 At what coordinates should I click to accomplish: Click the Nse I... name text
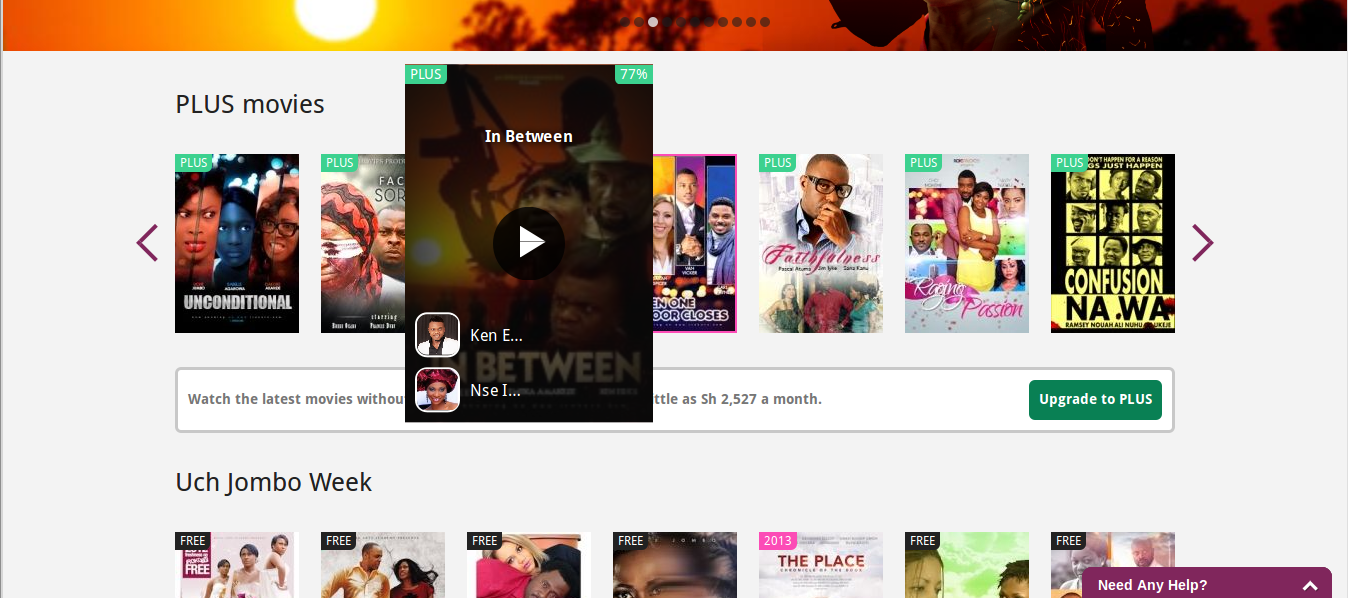coord(495,390)
